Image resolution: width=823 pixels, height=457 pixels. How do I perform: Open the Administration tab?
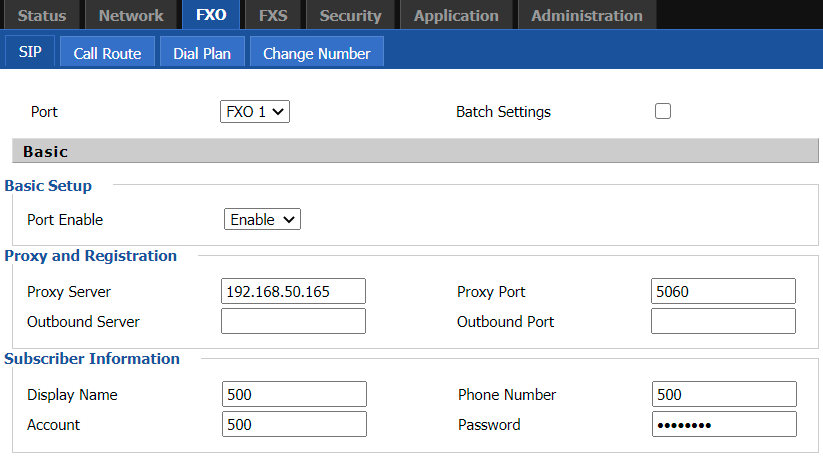coord(587,15)
